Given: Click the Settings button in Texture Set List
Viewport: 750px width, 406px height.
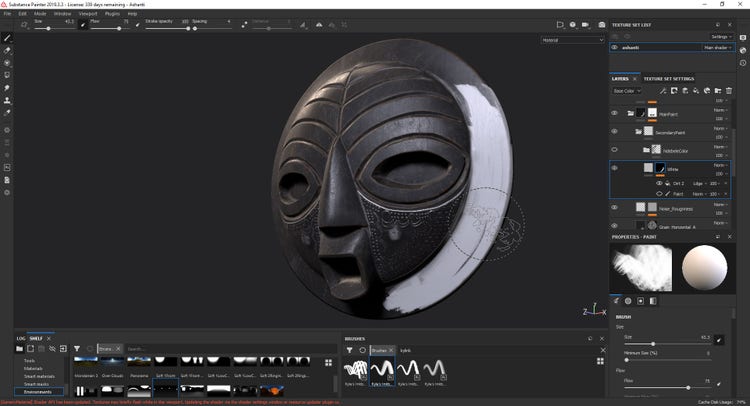Looking at the screenshot, I should pos(720,36).
